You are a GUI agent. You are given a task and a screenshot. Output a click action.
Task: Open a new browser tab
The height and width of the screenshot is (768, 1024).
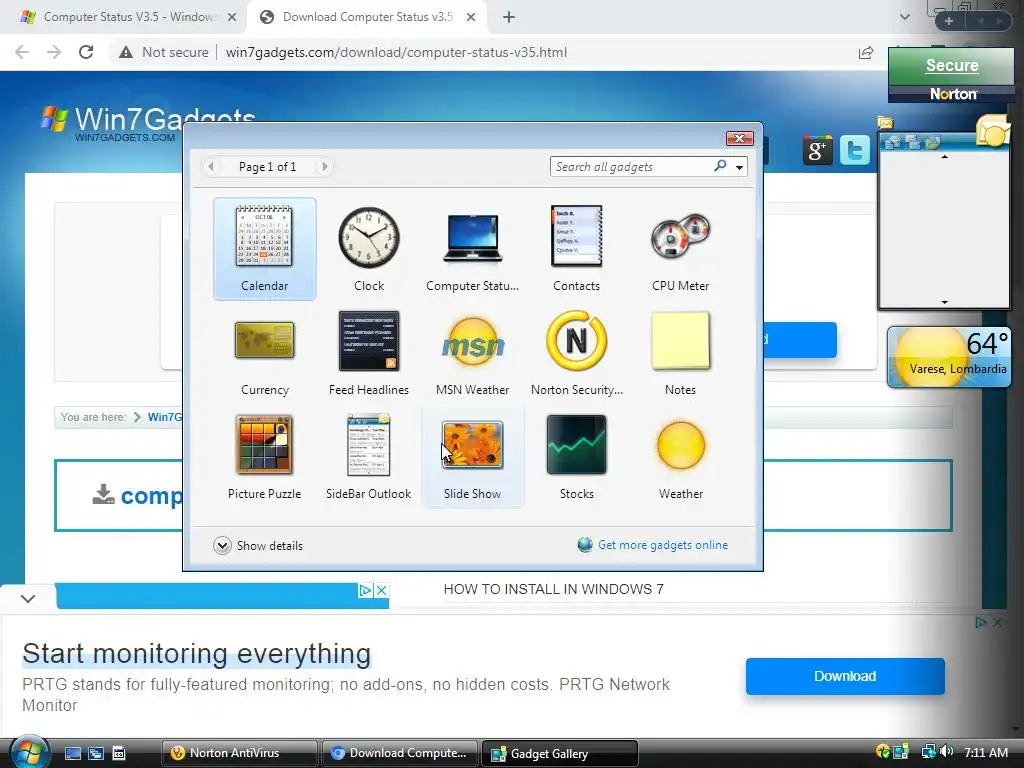tap(509, 18)
